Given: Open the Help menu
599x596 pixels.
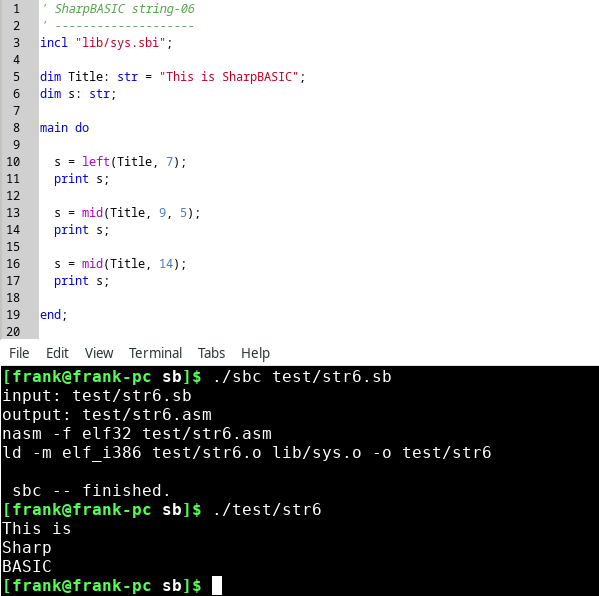Looking at the screenshot, I should pyautogui.click(x=255, y=353).
